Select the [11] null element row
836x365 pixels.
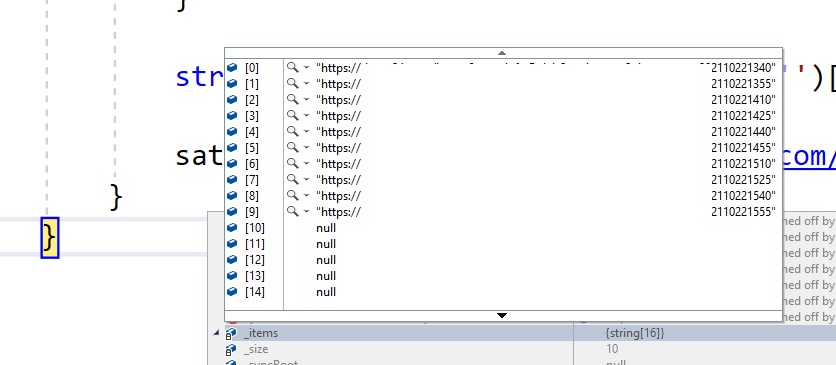[503, 244]
